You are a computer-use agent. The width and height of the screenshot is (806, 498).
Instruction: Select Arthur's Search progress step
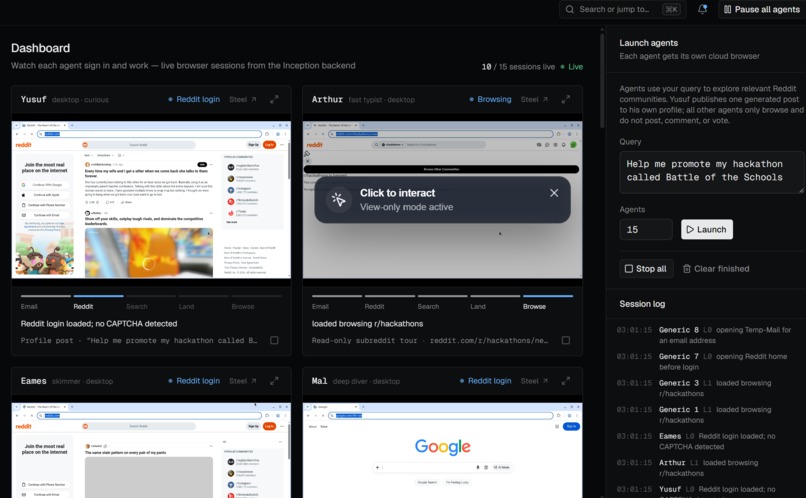(x=442, y=302)
